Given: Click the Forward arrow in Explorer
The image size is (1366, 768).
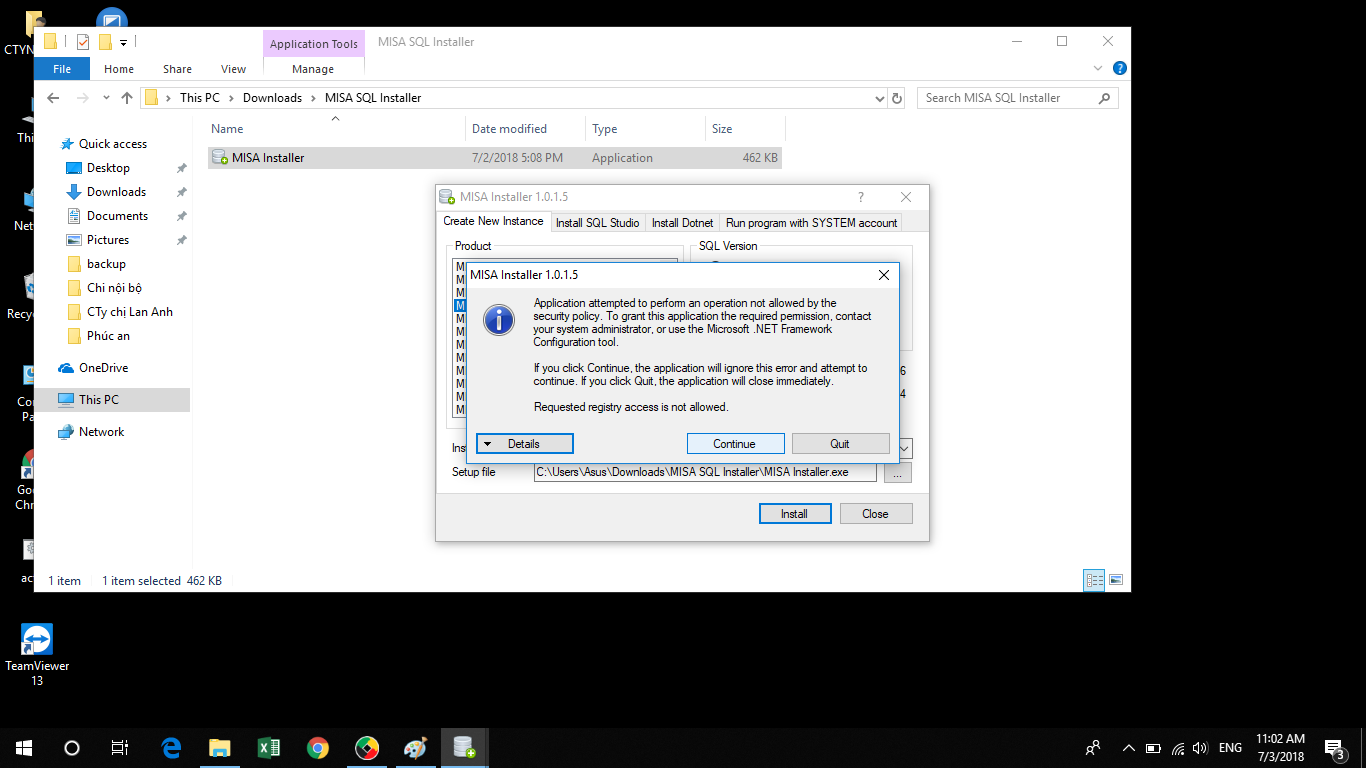Looking at the screenshot, I should tap(83, 98).
